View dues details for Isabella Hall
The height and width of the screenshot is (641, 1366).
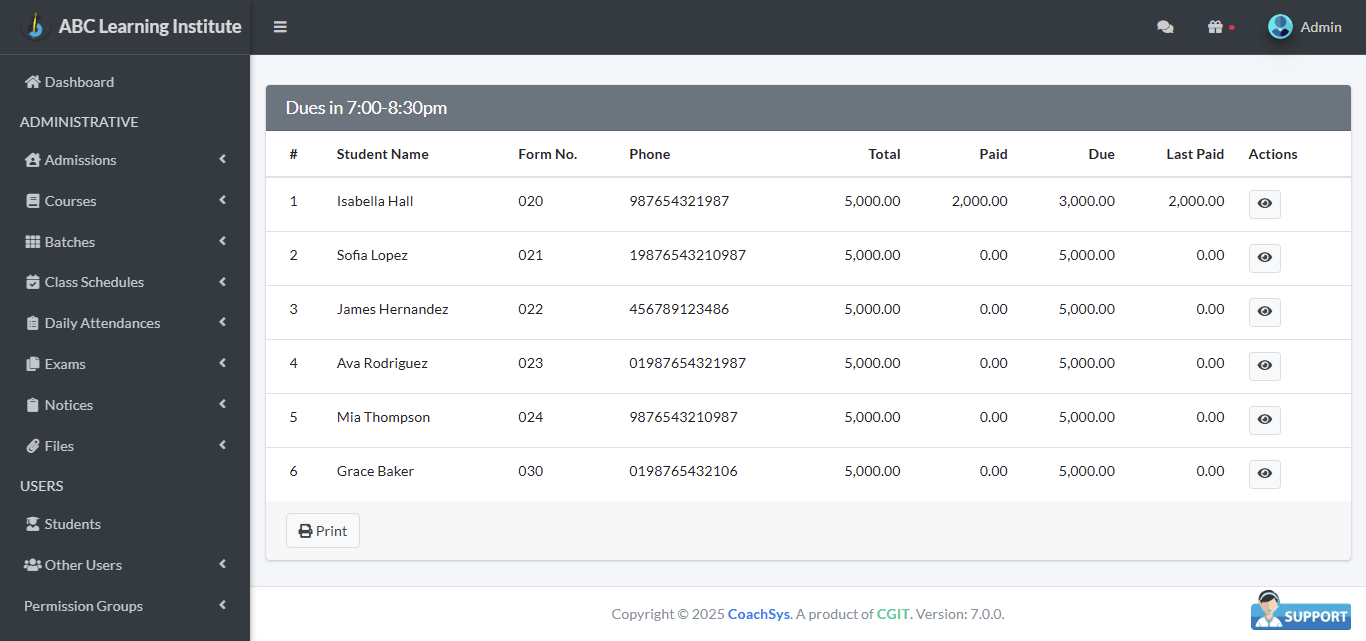point(1264,204)
